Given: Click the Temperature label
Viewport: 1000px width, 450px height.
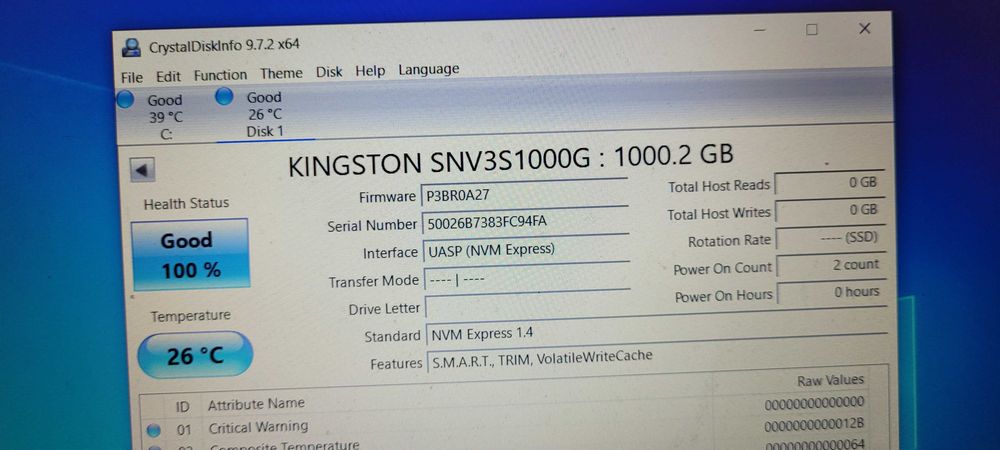Looking at the screenshot, I should coord(191,316).
